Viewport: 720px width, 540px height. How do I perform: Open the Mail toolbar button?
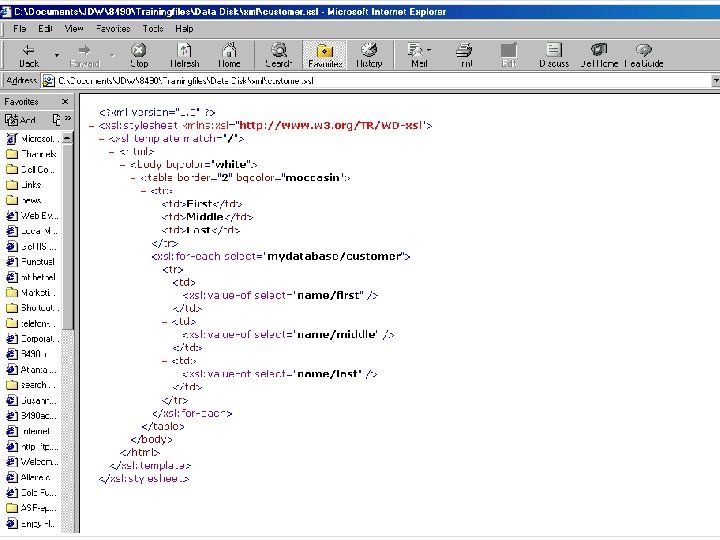point(419,56)
